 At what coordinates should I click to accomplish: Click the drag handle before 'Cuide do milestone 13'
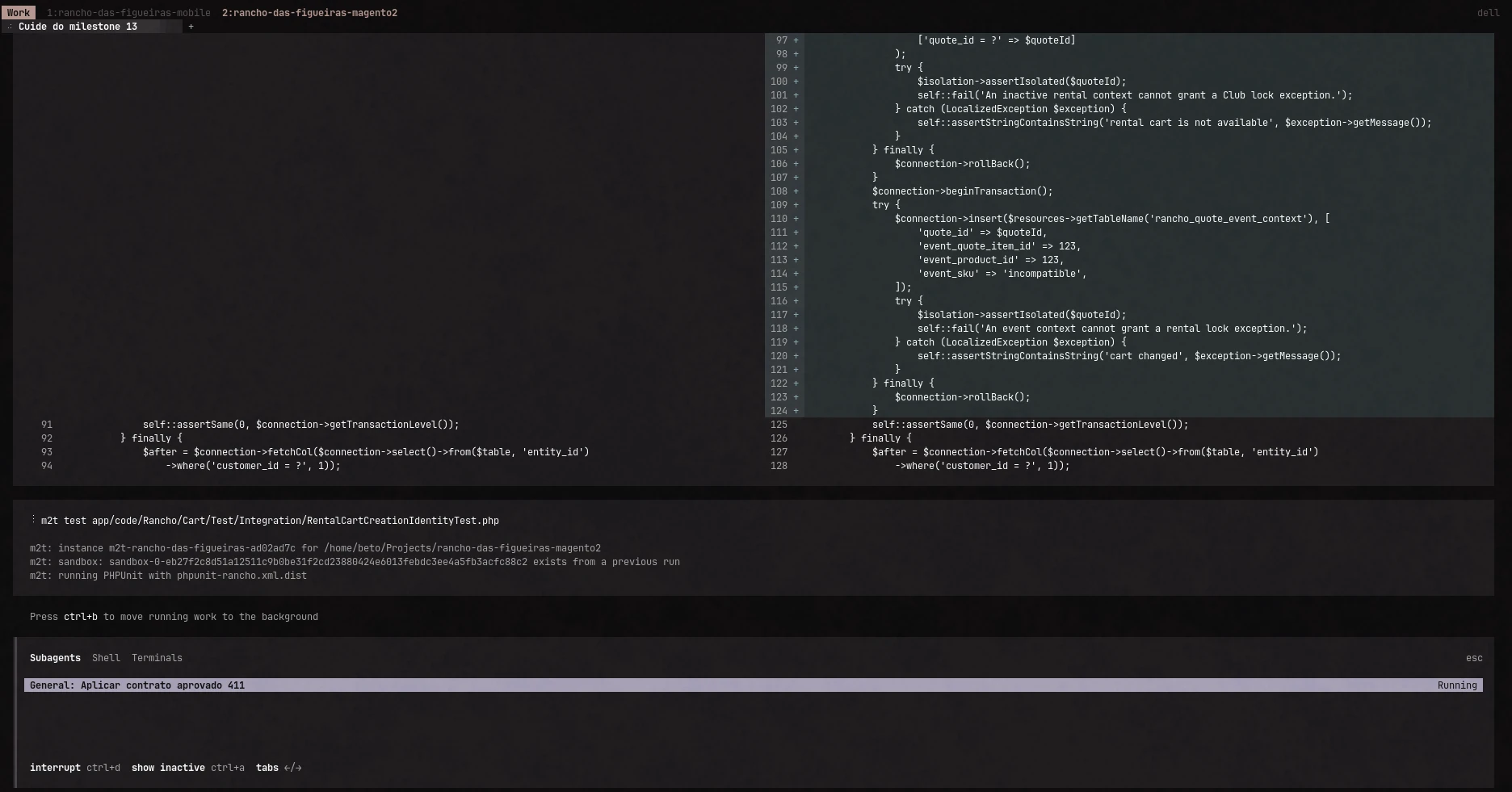[x=10, y=27]
